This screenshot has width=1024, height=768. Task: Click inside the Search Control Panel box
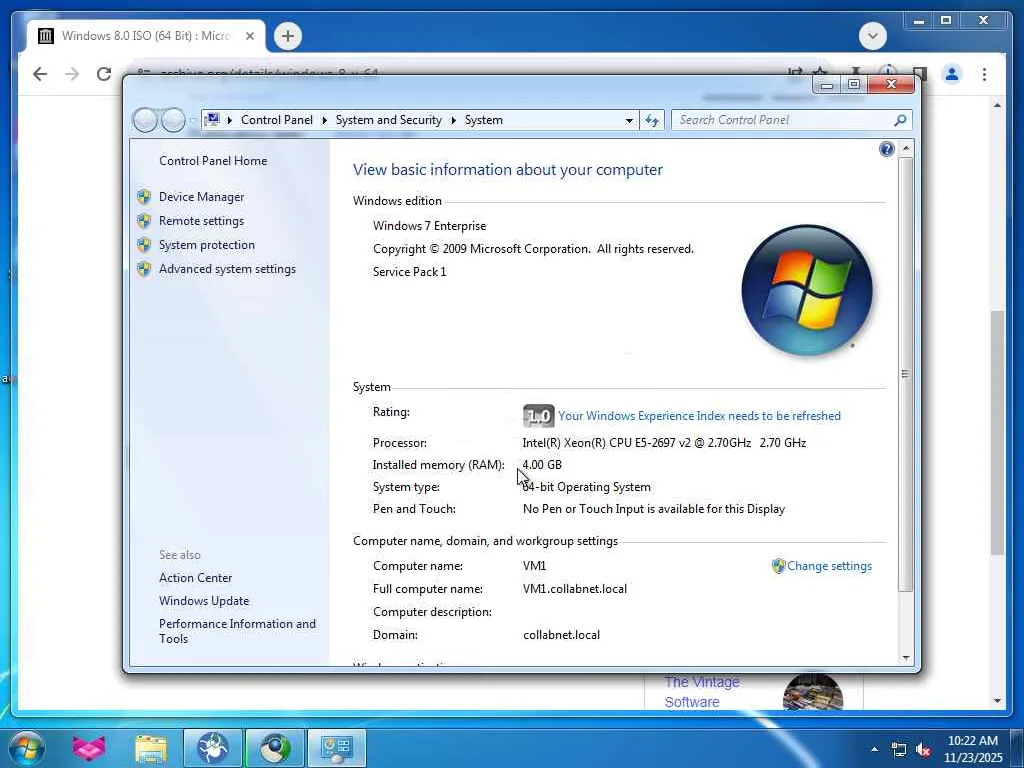point(782,120)
